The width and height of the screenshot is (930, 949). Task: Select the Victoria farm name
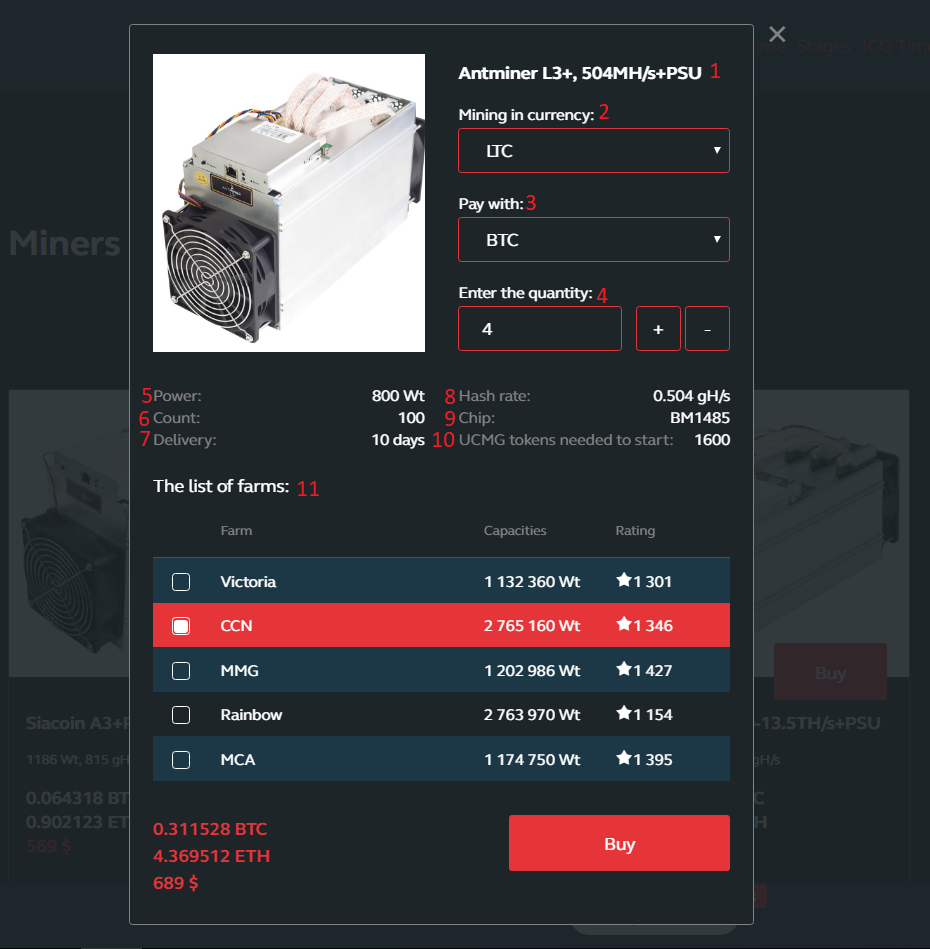[x=248, y=582]
